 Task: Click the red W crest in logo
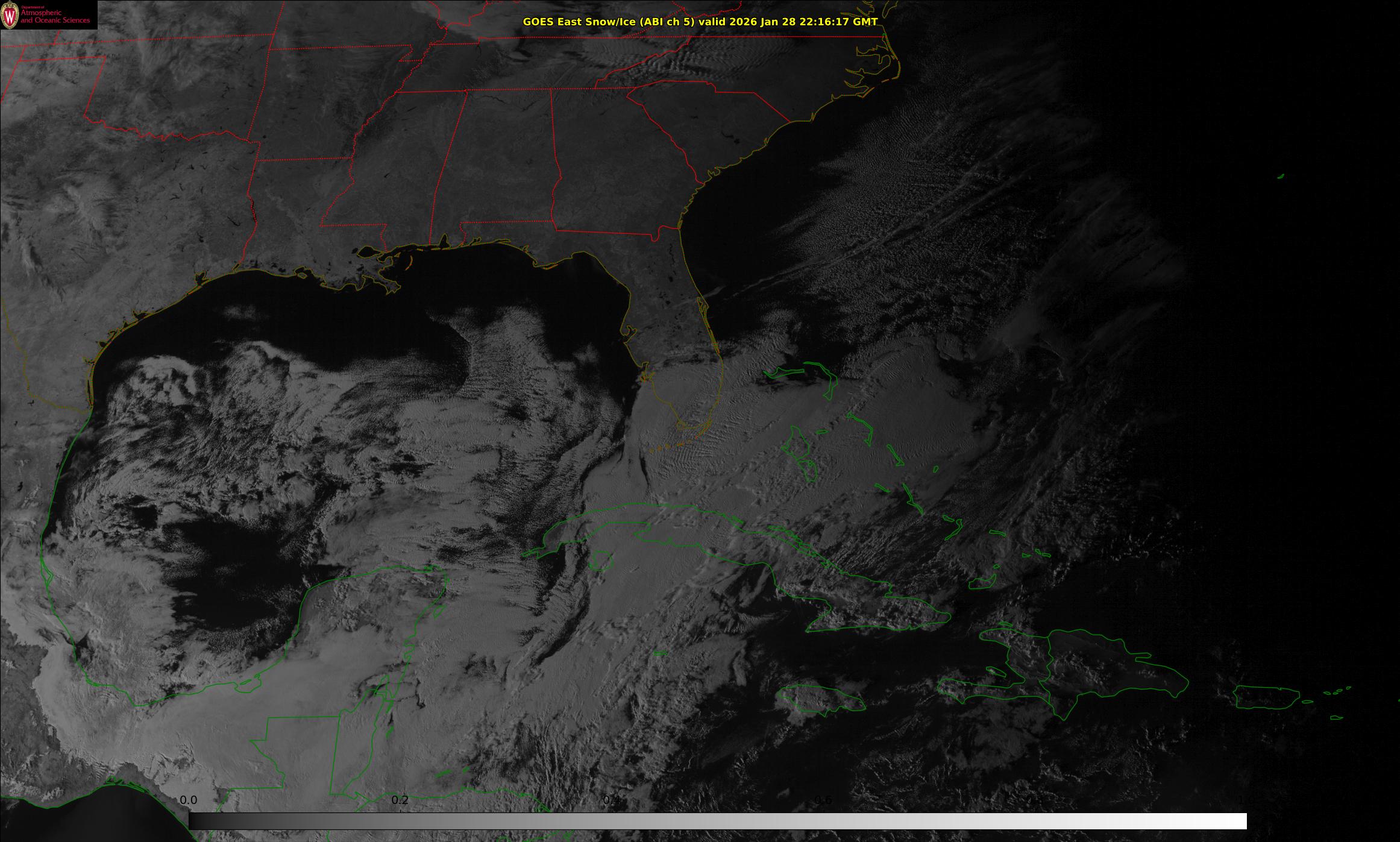point(10,16)
